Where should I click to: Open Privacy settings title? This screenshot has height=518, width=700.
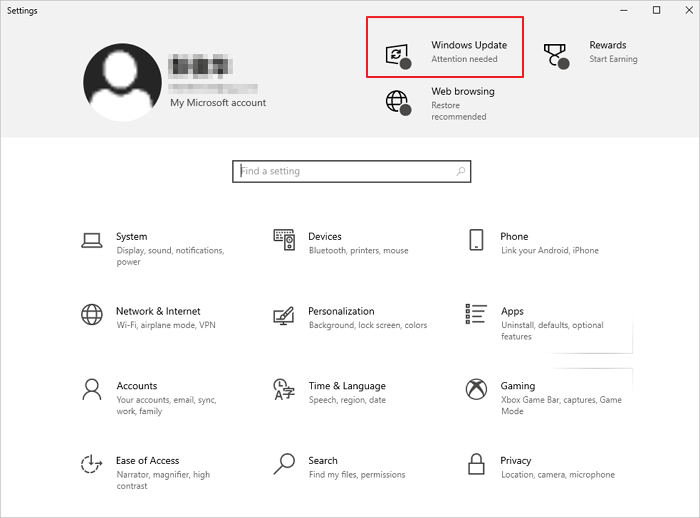click(516, 461)
